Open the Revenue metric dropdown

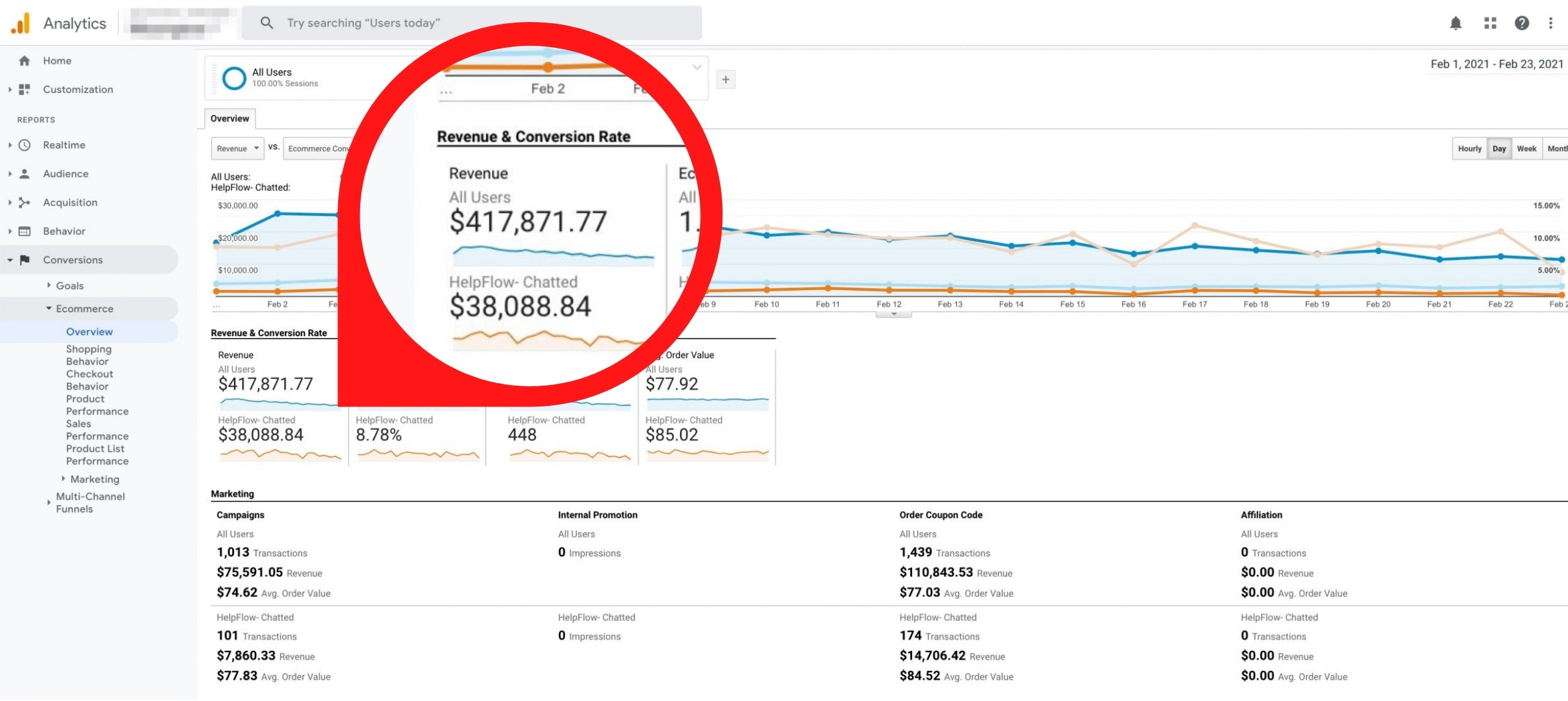coord(238,149)
